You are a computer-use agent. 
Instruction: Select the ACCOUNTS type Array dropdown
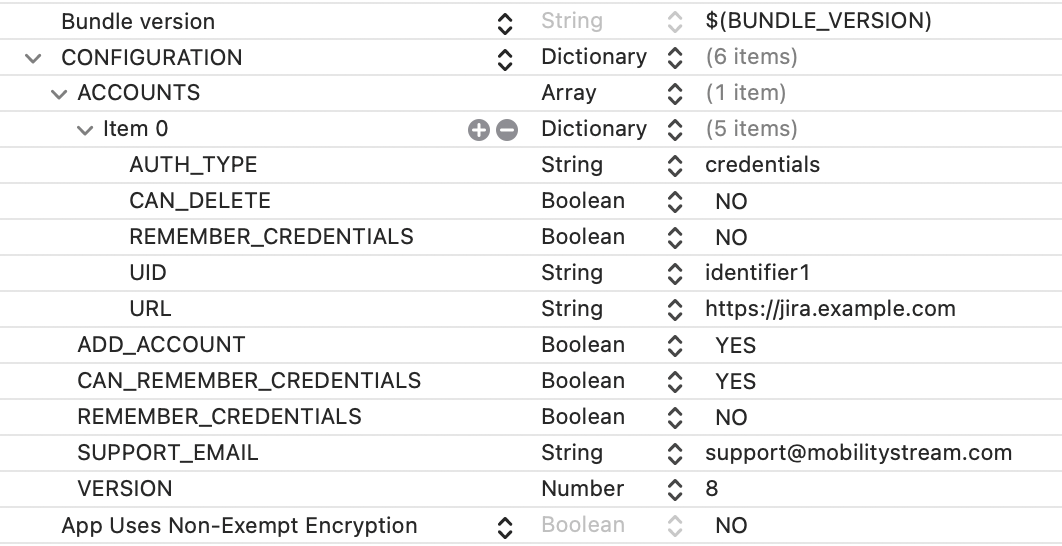[x=675, y=94]
